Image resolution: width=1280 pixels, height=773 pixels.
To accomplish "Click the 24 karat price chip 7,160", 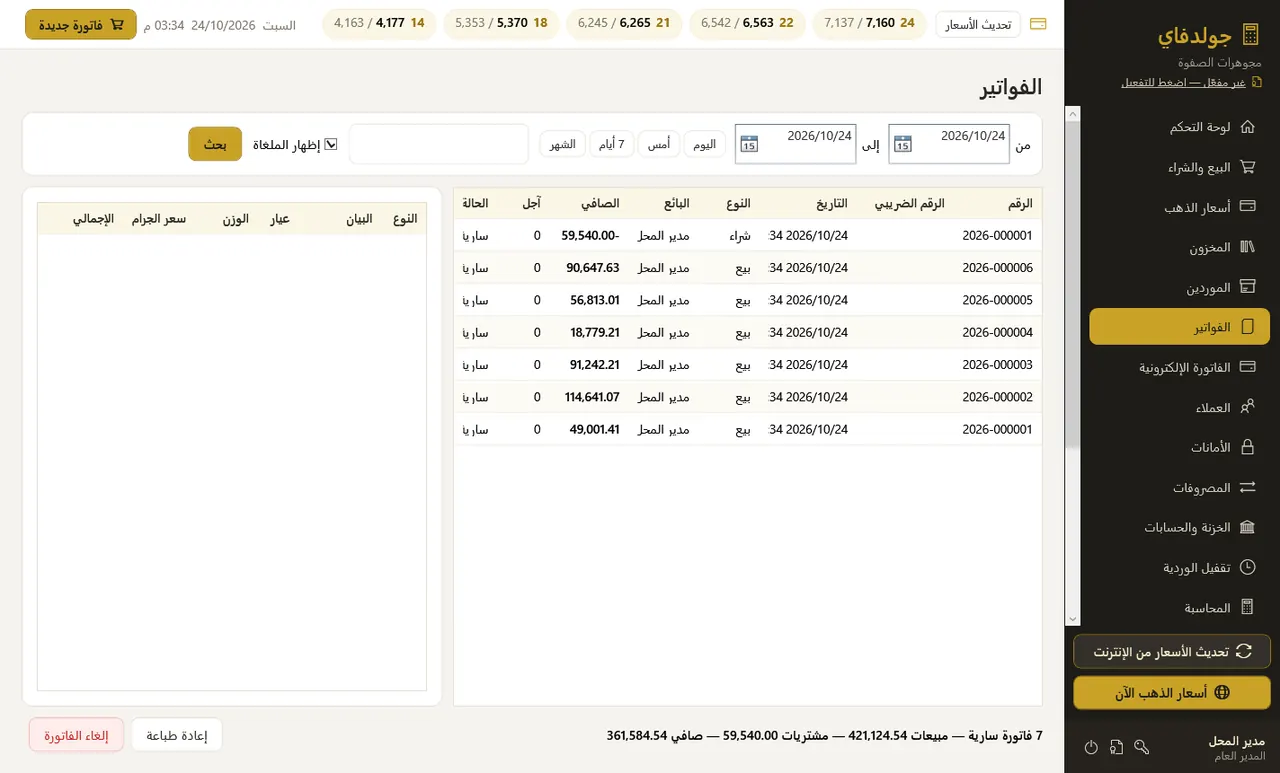I will point(869,23).
